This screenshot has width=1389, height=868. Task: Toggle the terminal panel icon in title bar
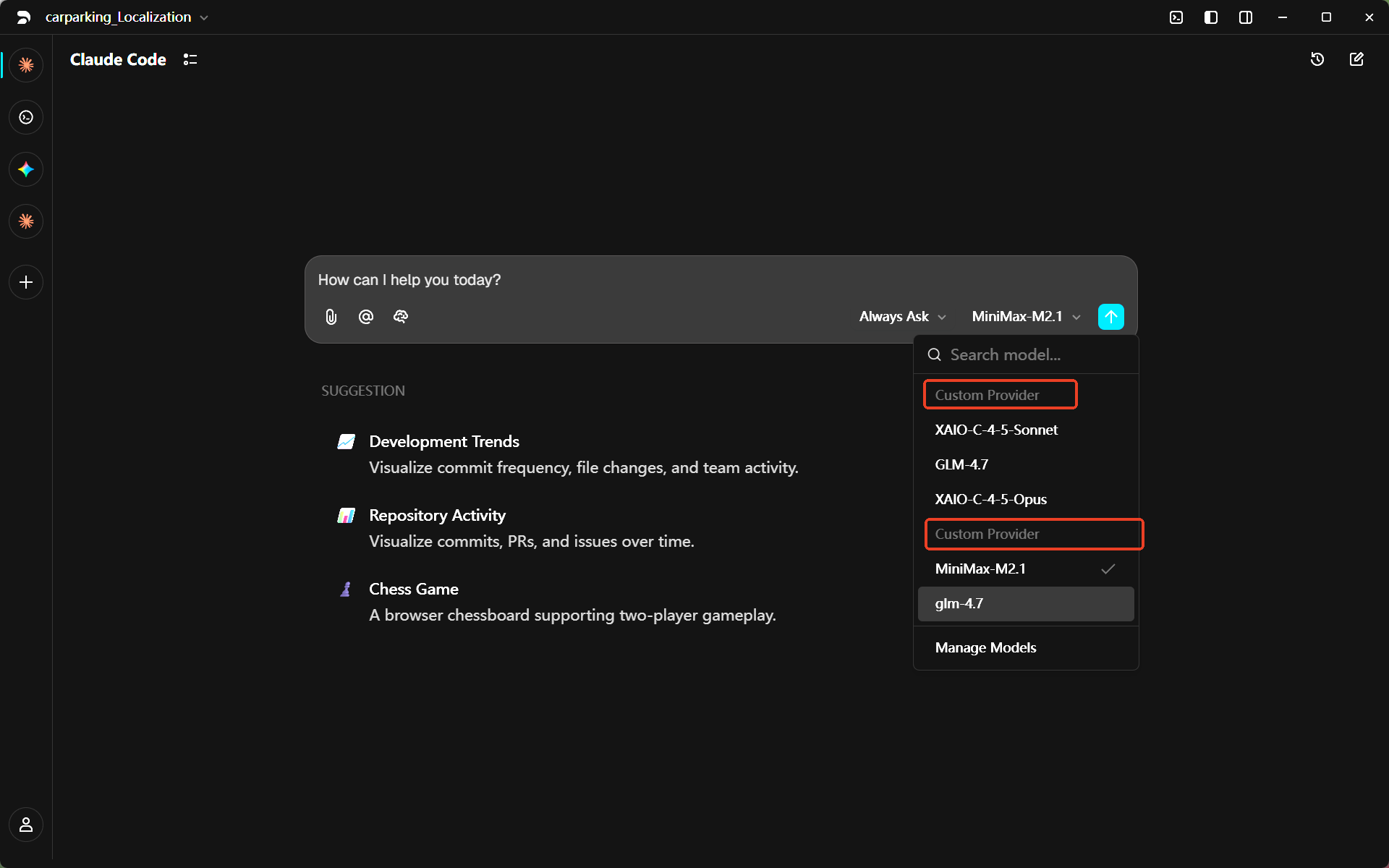click(1176, 17)
